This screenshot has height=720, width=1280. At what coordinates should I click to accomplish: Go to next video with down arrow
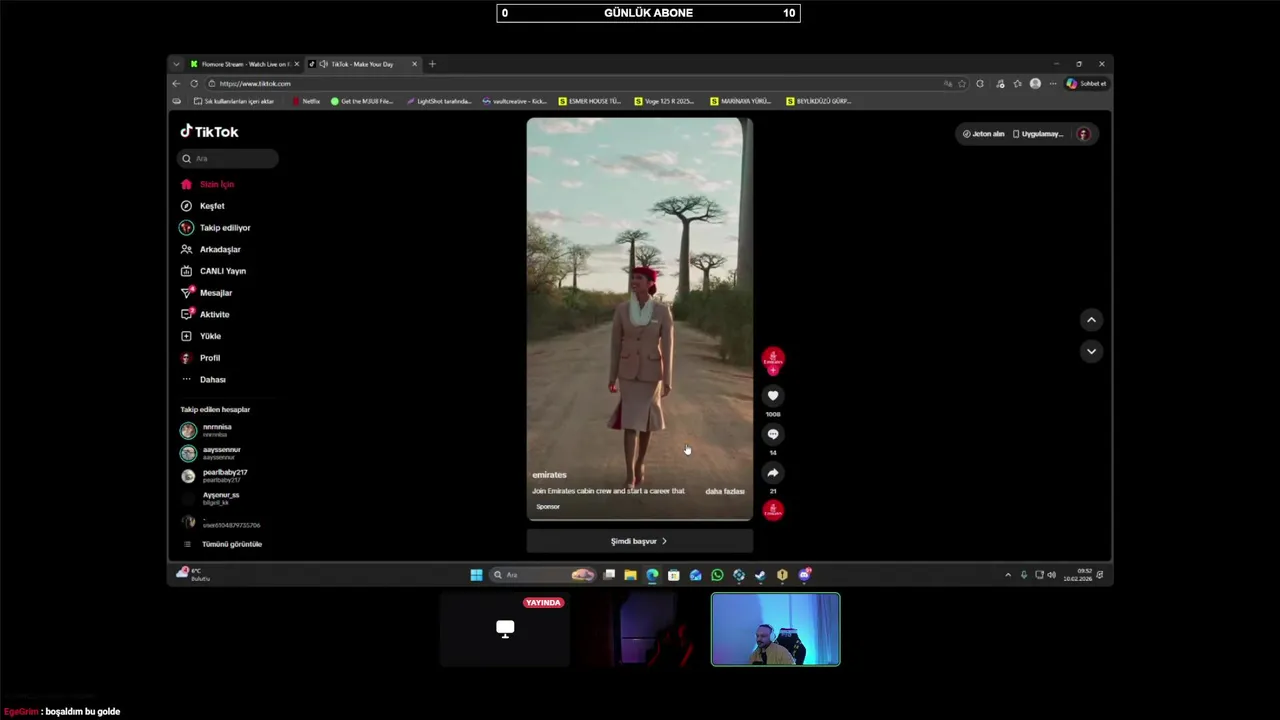(x=1091, y=351)
